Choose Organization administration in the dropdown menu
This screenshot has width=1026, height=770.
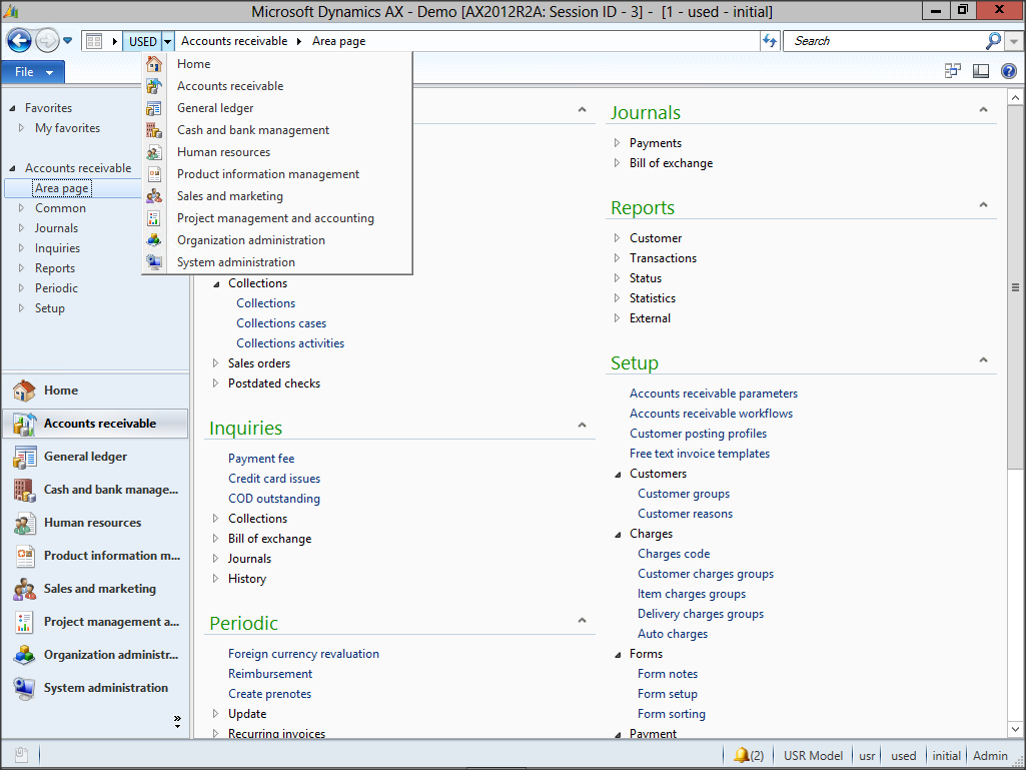pyautogui.click(x=251, y=240)
